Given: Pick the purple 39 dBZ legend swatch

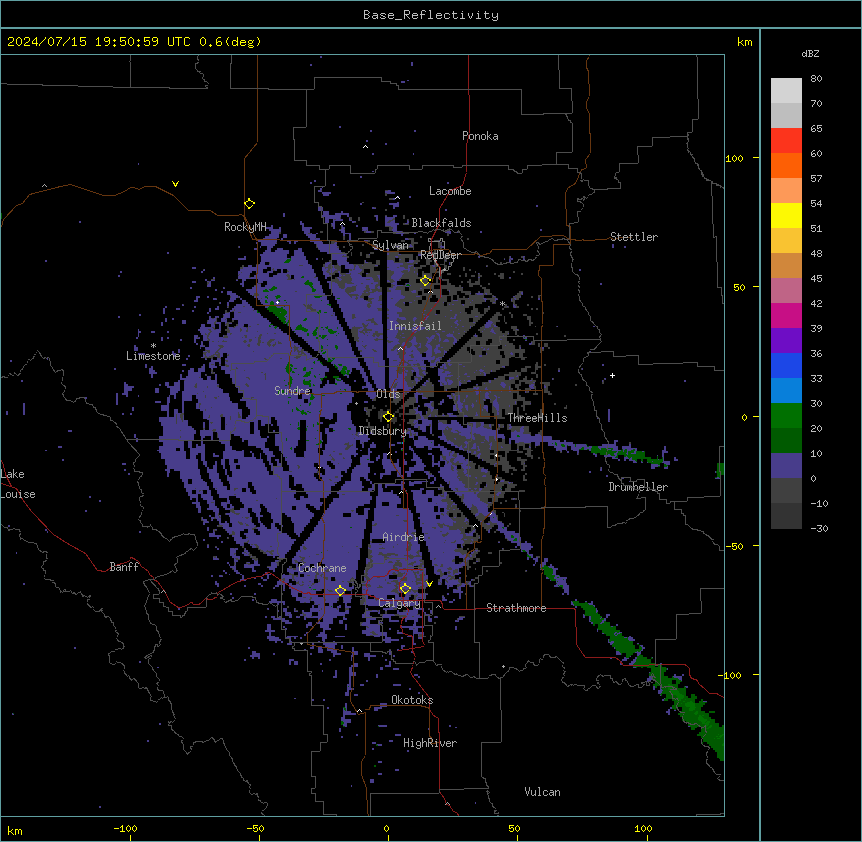Looking at the screenshot, I should tap(786, 341).
